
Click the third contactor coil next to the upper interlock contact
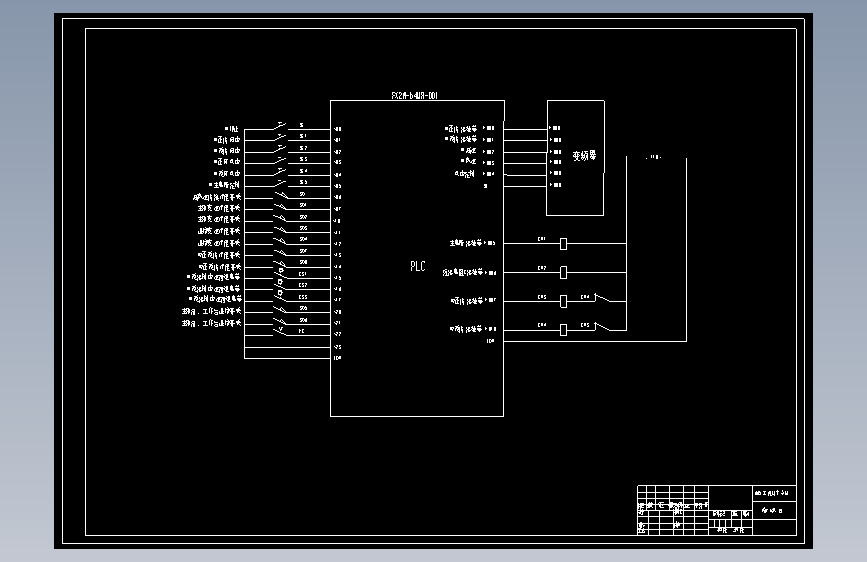click(563, 301)
